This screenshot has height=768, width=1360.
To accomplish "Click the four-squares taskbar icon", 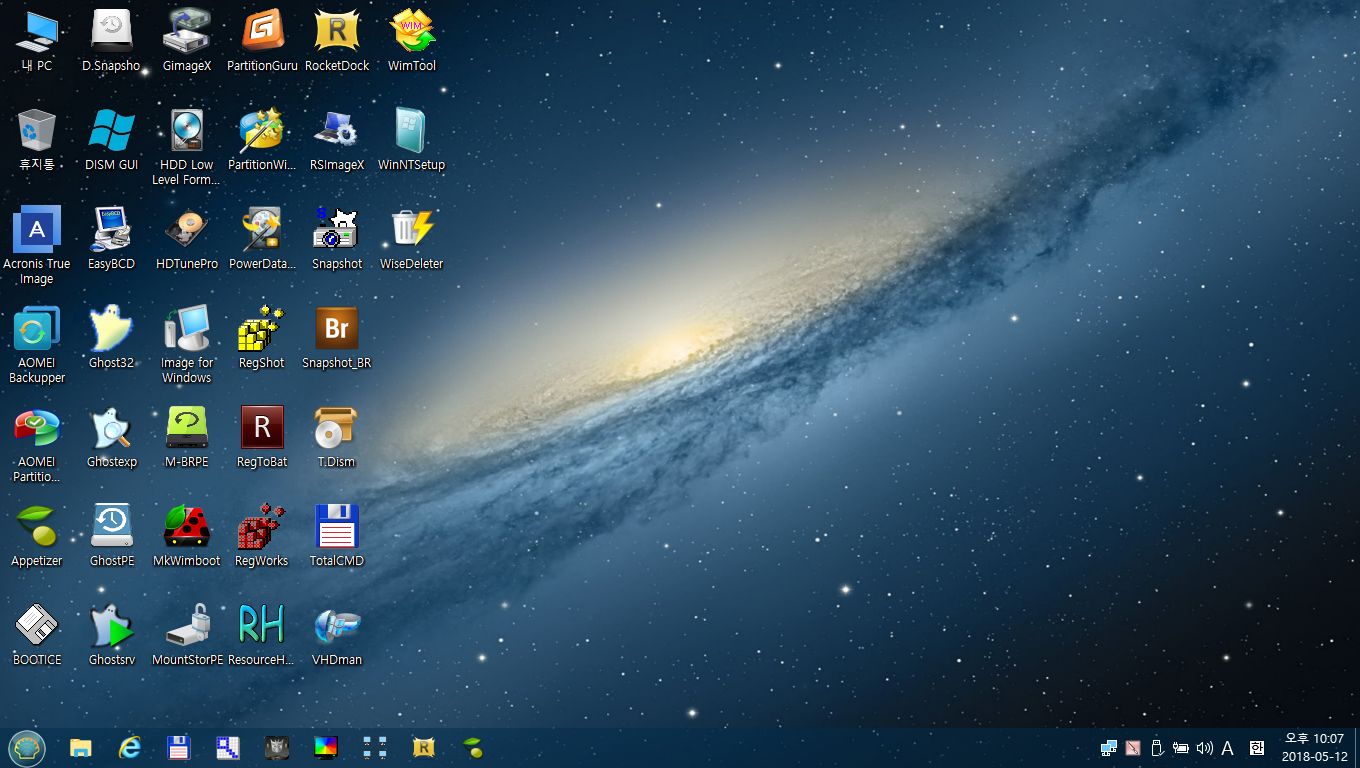I will click(375, 747).
